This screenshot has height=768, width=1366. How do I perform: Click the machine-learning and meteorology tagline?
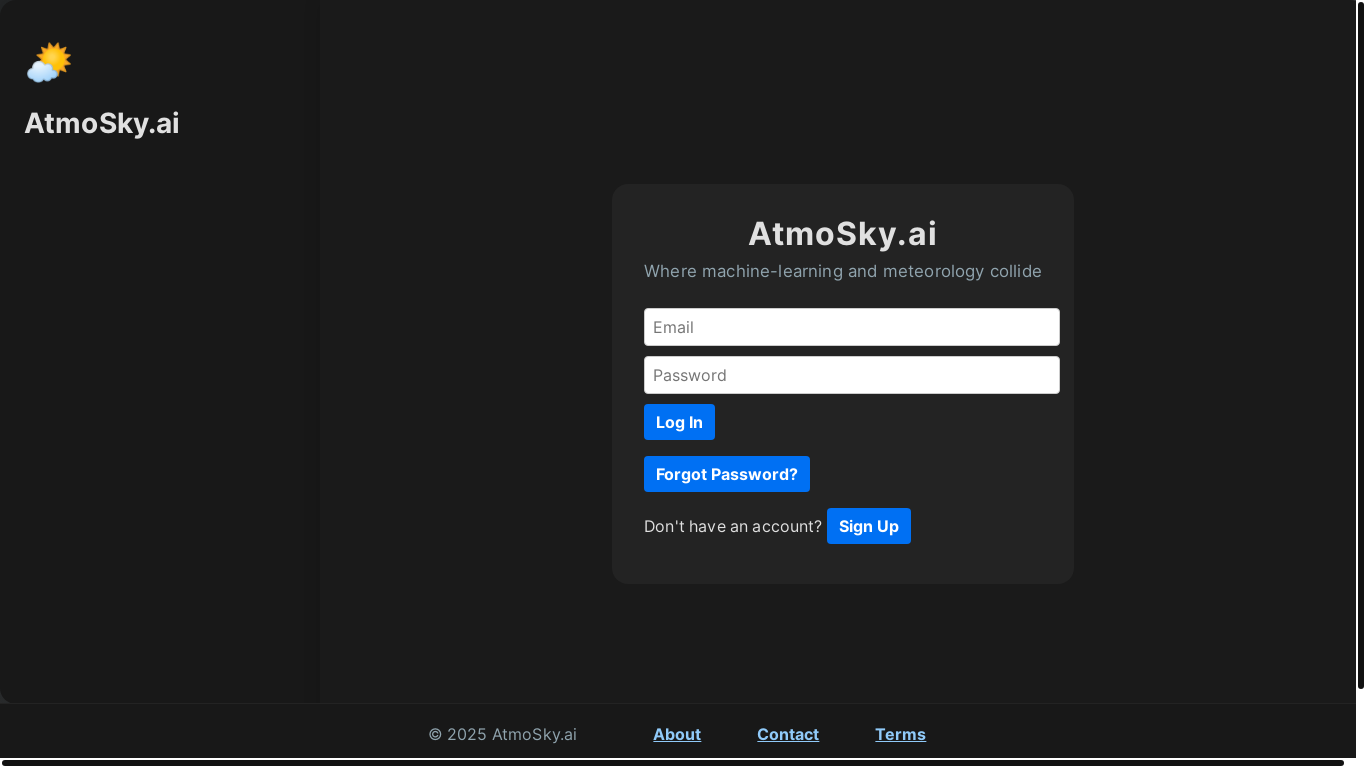click(843, 271)
